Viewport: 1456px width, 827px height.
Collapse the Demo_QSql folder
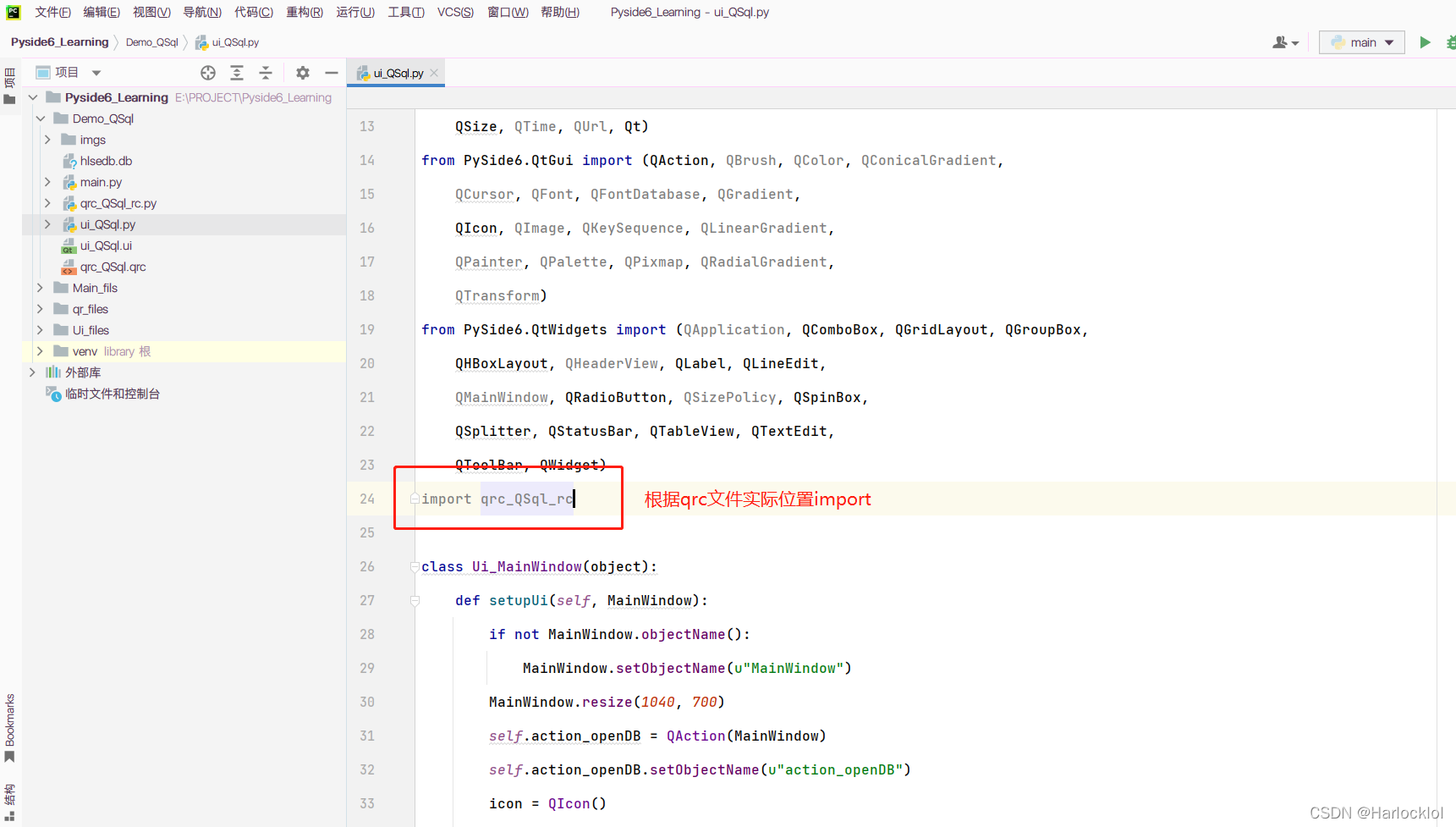tap(41, 119)
